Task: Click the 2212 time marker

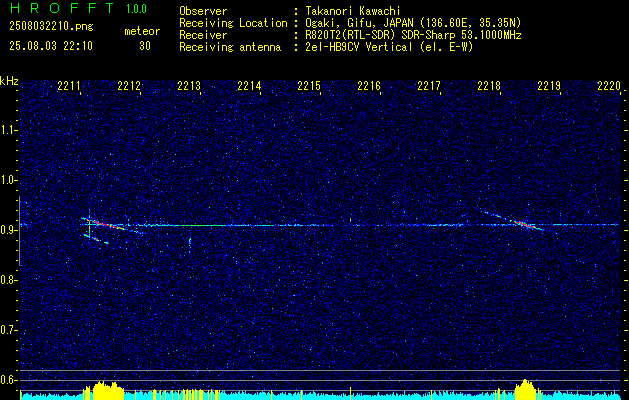Action: 129,86
